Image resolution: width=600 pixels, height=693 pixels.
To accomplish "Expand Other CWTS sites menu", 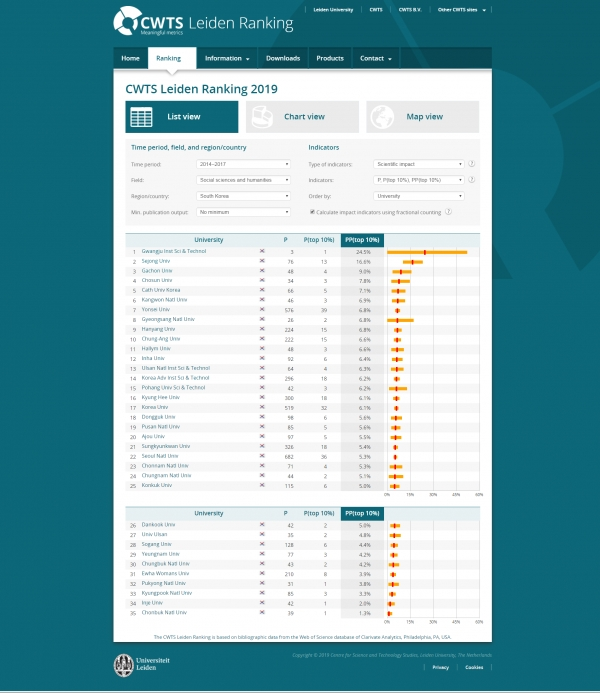I will [462, 10].
